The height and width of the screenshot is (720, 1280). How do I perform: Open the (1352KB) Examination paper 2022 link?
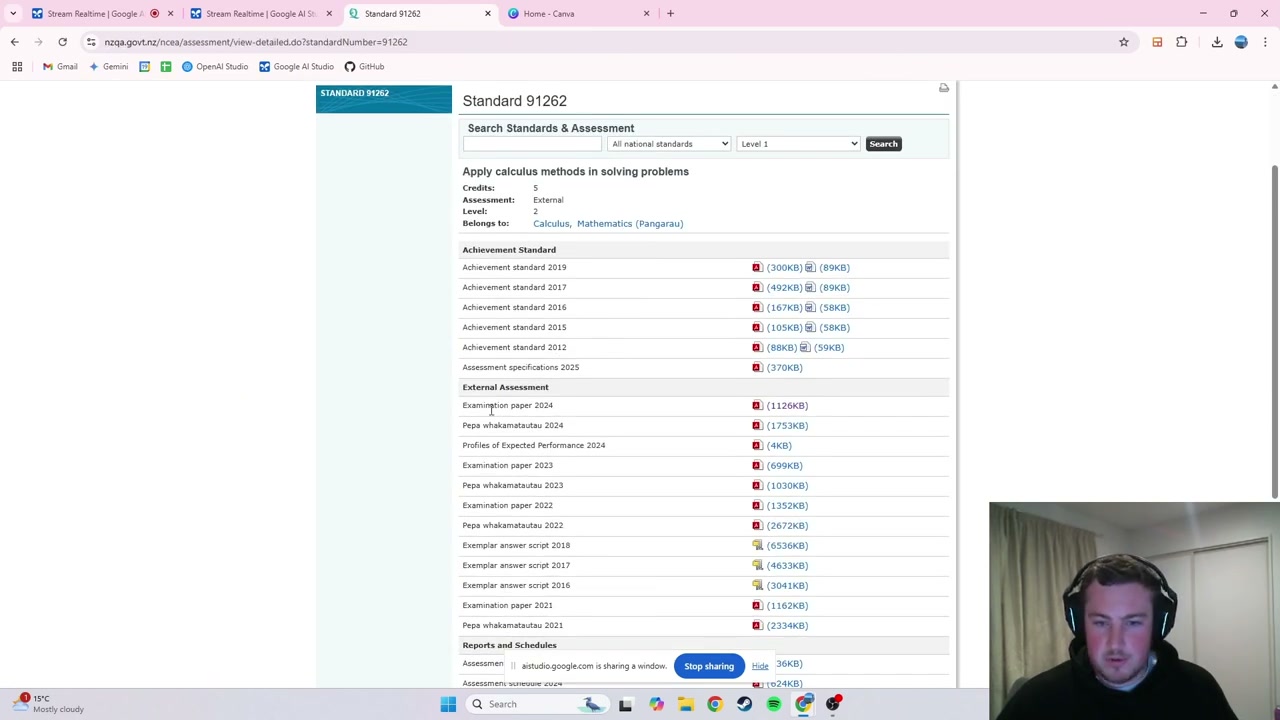(787, 505)
